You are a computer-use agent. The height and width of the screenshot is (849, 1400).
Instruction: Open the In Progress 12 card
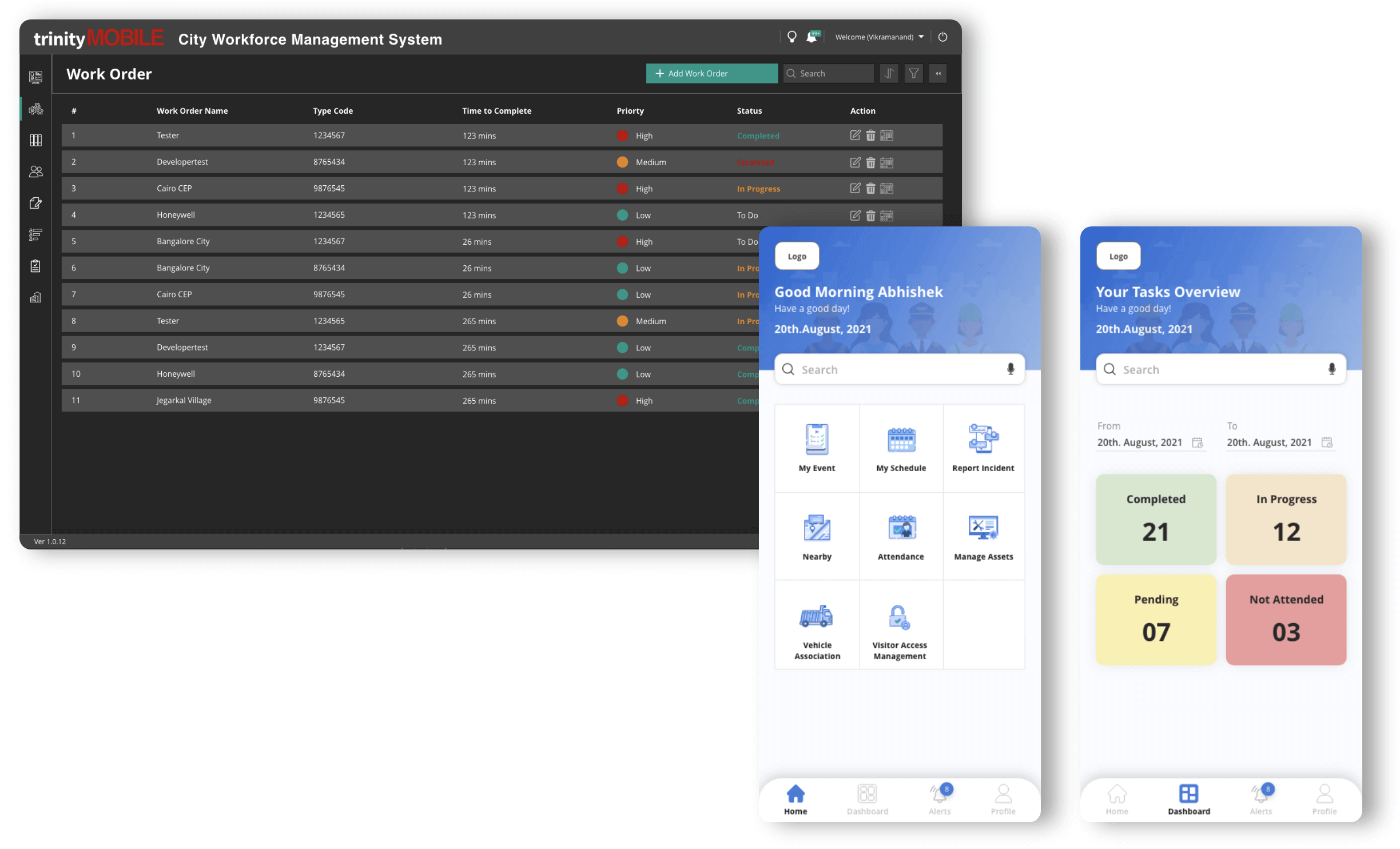click(1286, 520)
